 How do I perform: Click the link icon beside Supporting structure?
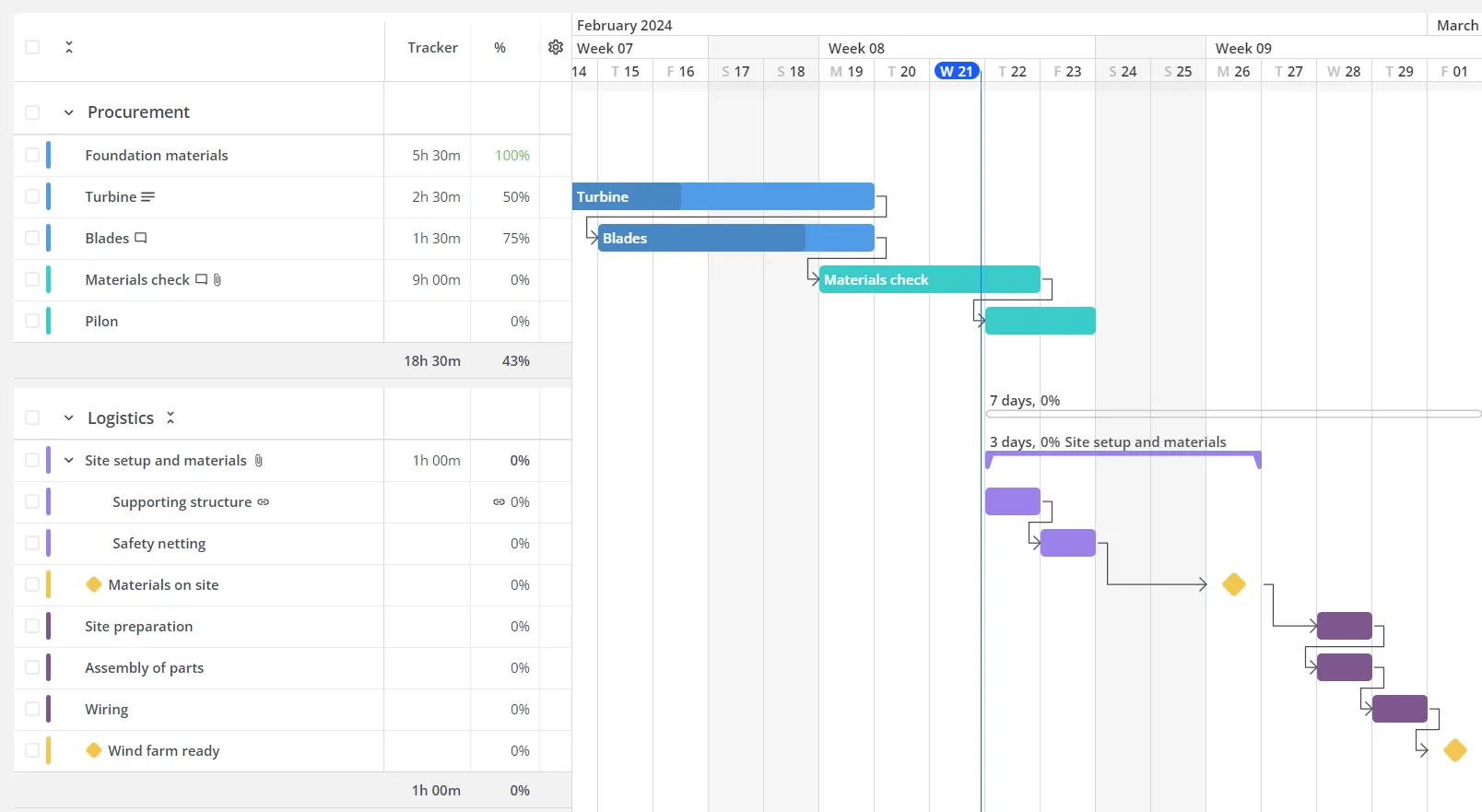click(x=264, y=502)
